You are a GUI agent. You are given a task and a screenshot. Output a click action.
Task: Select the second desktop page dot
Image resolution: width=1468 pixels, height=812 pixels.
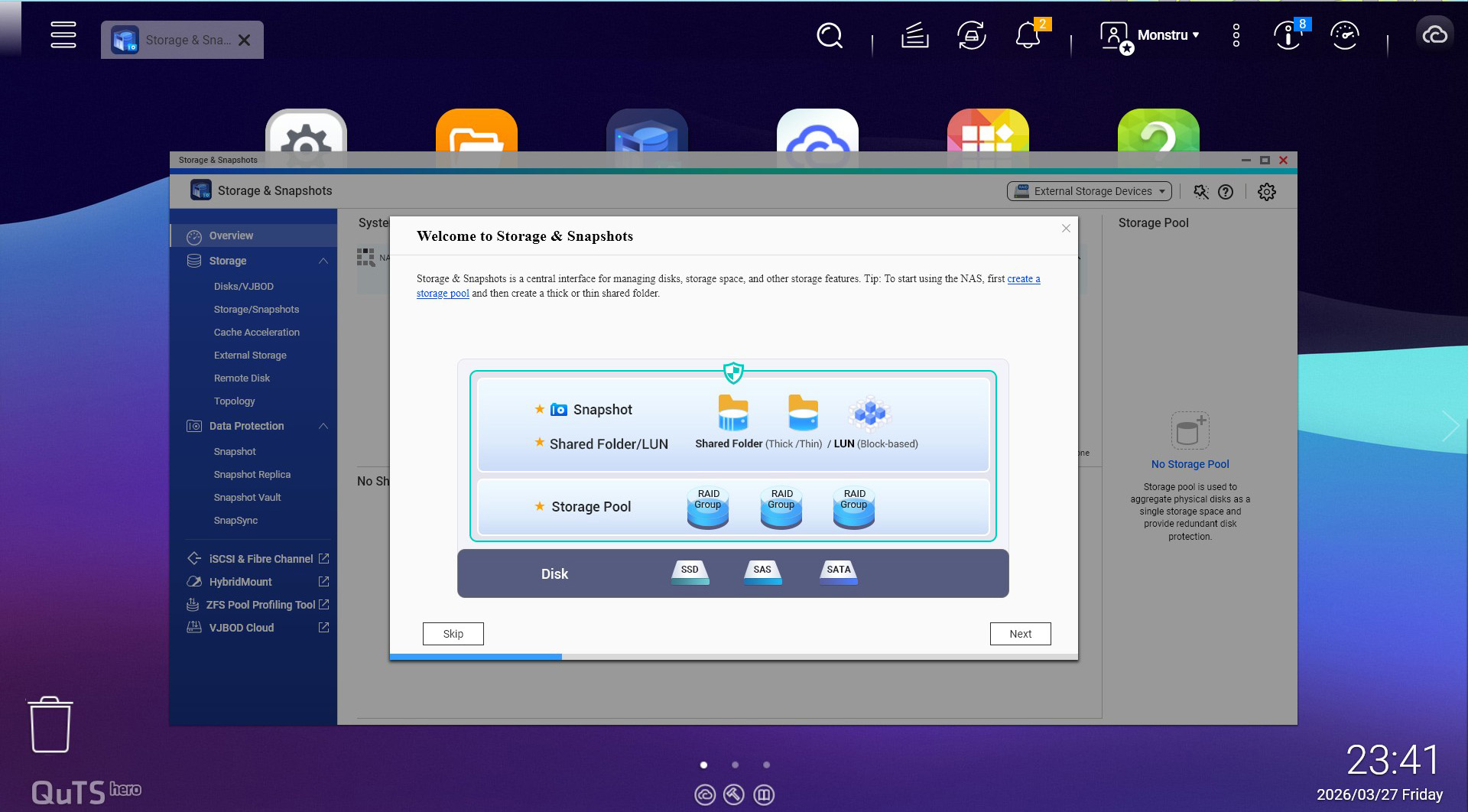pyautogui.click(x=735, y=765)
